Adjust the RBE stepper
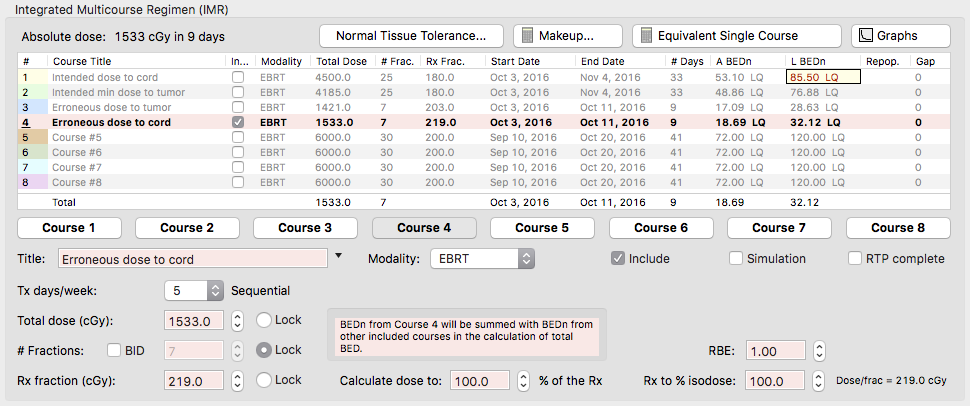Image resolution: width=970 pixels, height=406 pixels. coord(819,351)
